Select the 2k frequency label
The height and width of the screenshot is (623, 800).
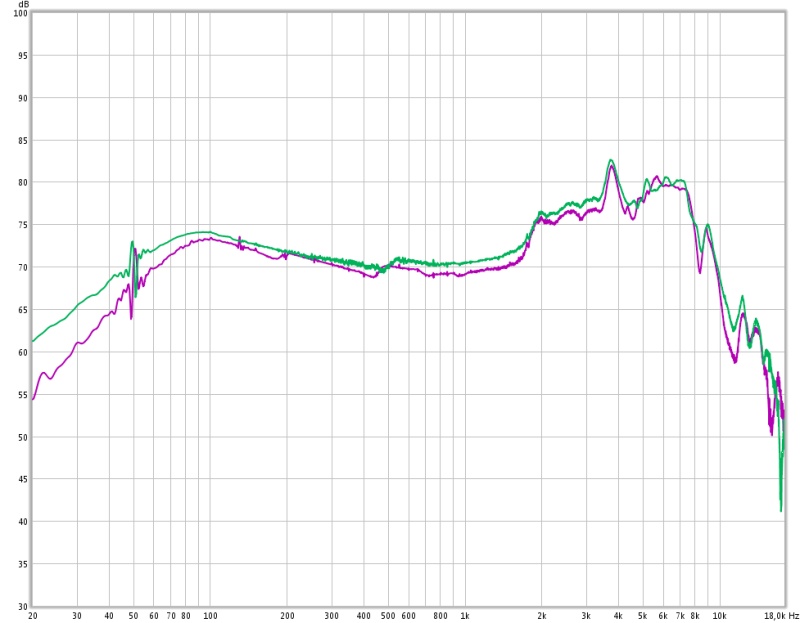542,616
